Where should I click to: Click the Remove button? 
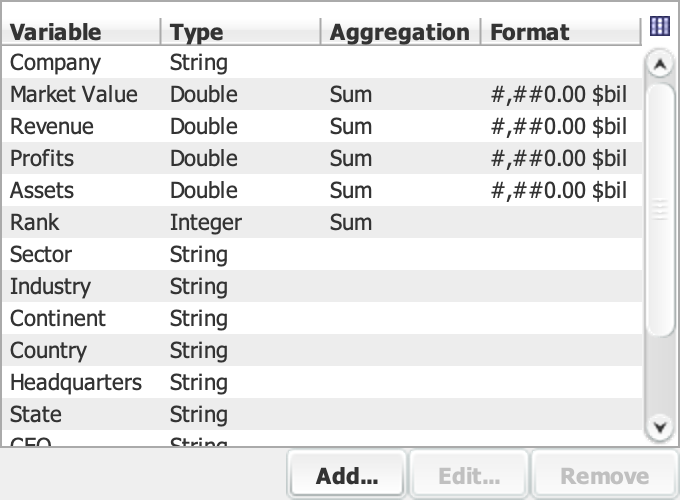(x=604, y=476)
